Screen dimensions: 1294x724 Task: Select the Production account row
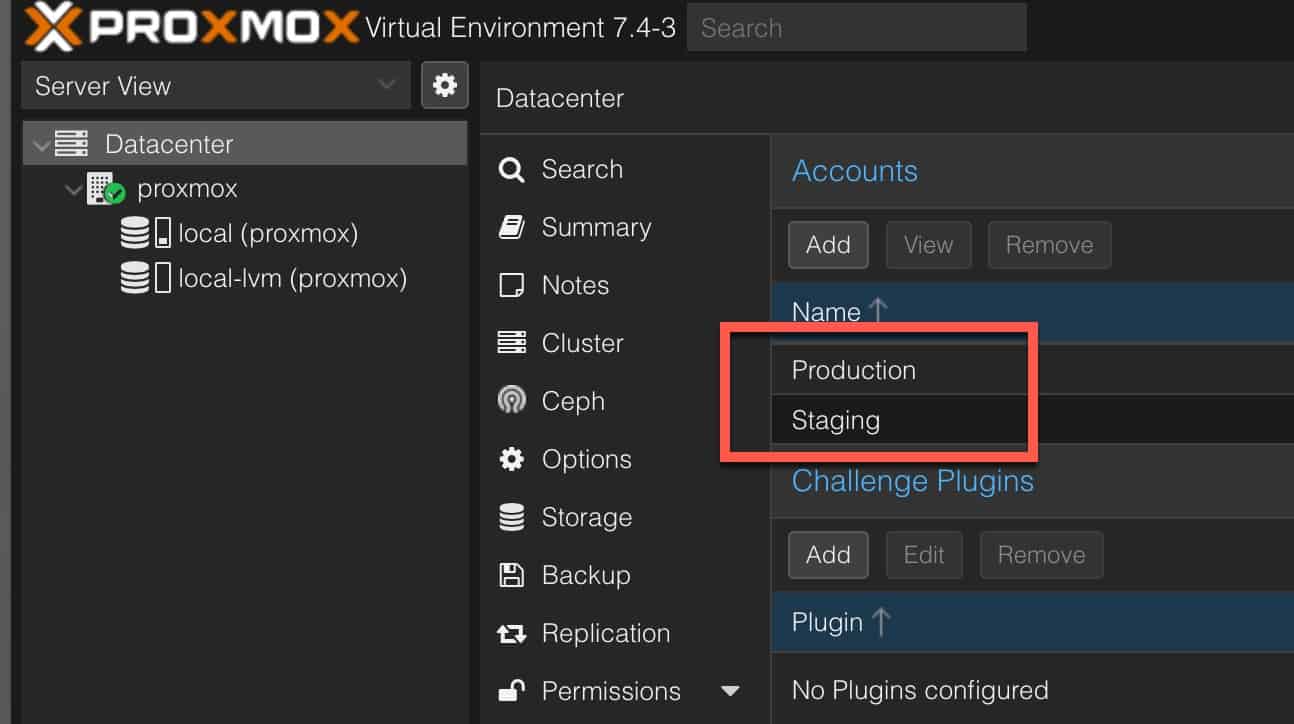(1032, 370)
